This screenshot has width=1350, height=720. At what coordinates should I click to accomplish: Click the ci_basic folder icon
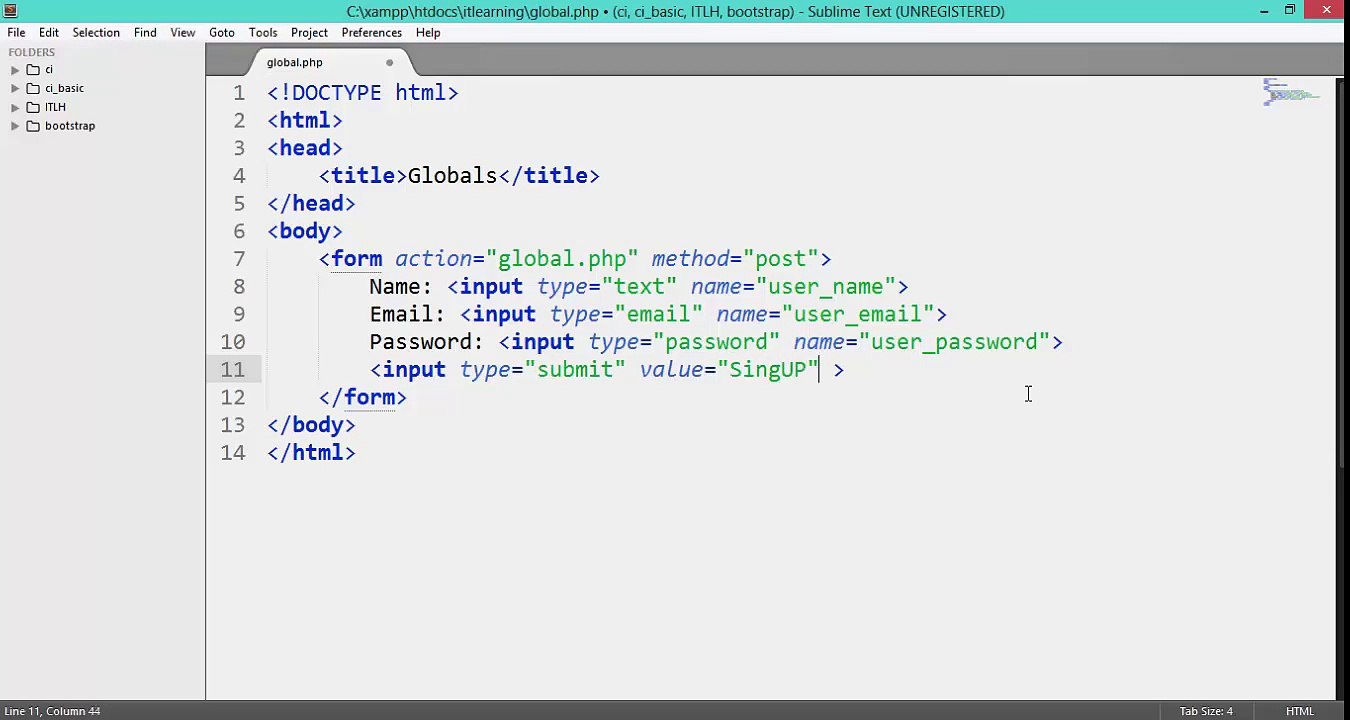33,88
